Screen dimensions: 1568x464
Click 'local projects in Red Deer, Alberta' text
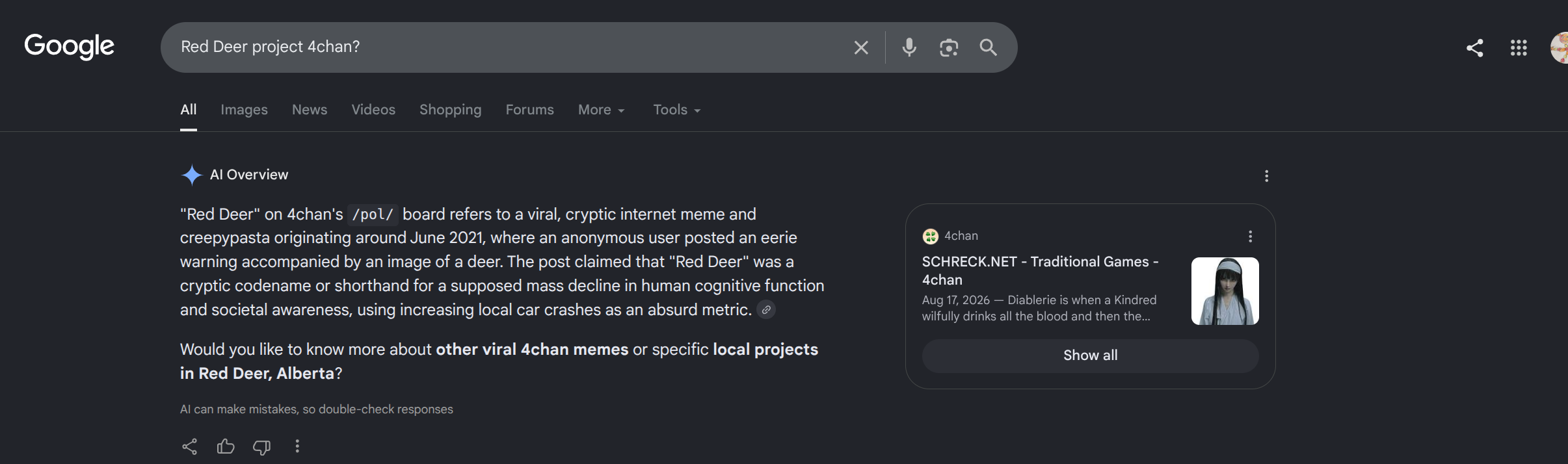(499, 361)
